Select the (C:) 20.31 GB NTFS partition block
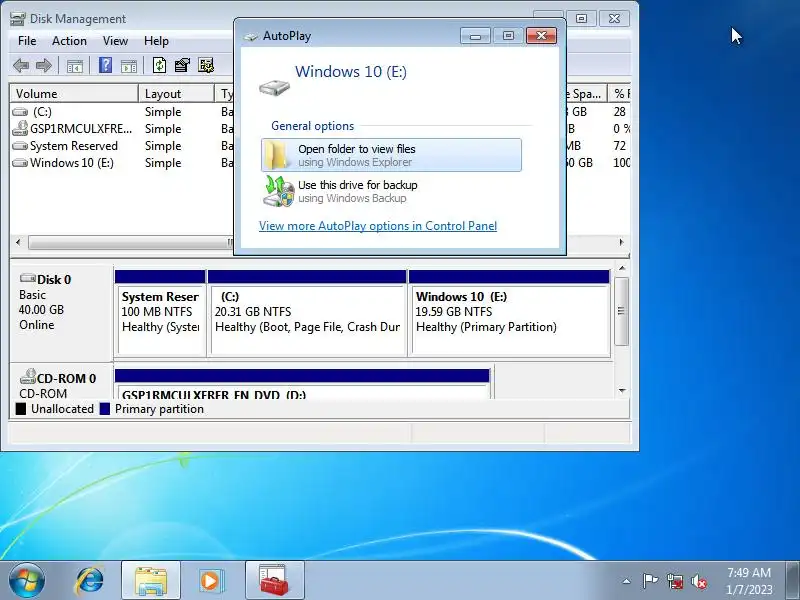The image size is (800, 600). coord(307,313)
